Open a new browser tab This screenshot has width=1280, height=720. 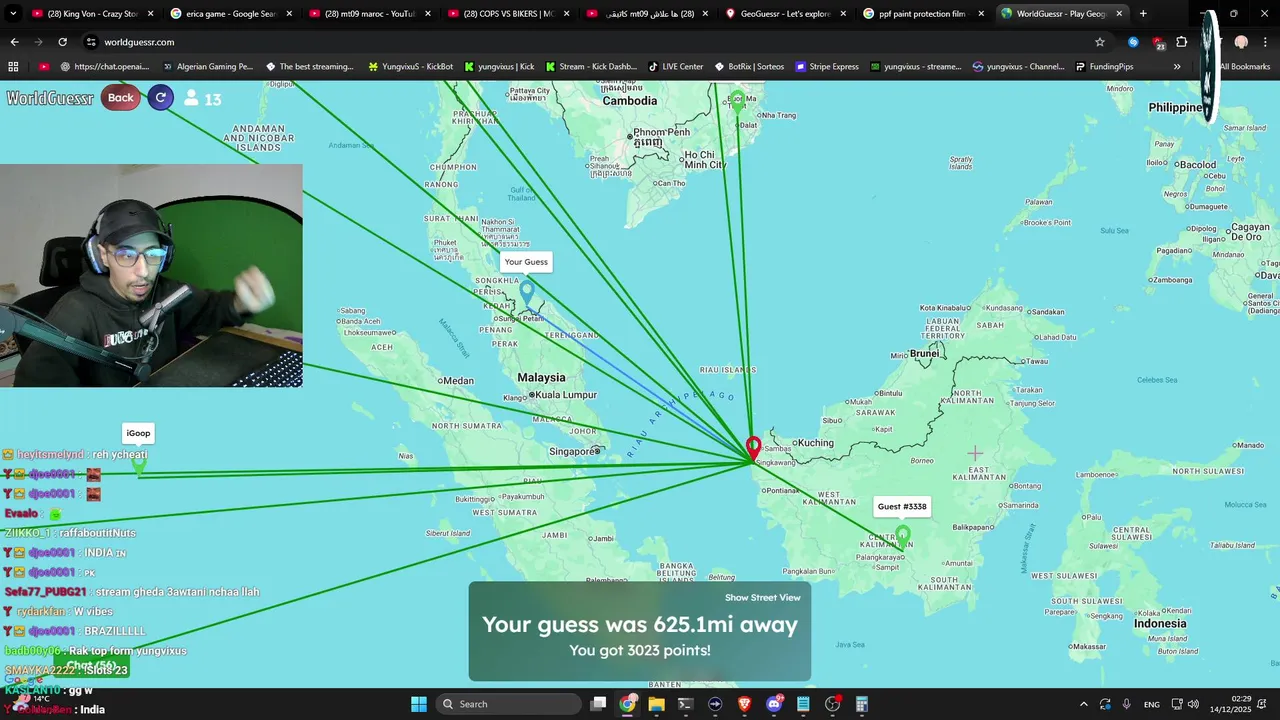click(x=1143, y=14)
